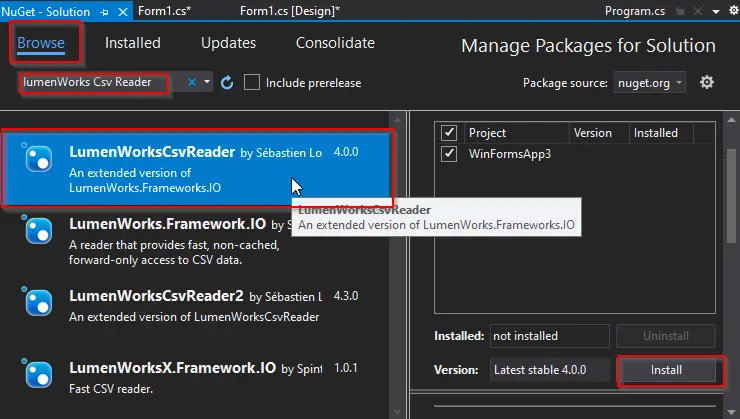
Task: Click the Uninstall button
Action: [665, 336]
